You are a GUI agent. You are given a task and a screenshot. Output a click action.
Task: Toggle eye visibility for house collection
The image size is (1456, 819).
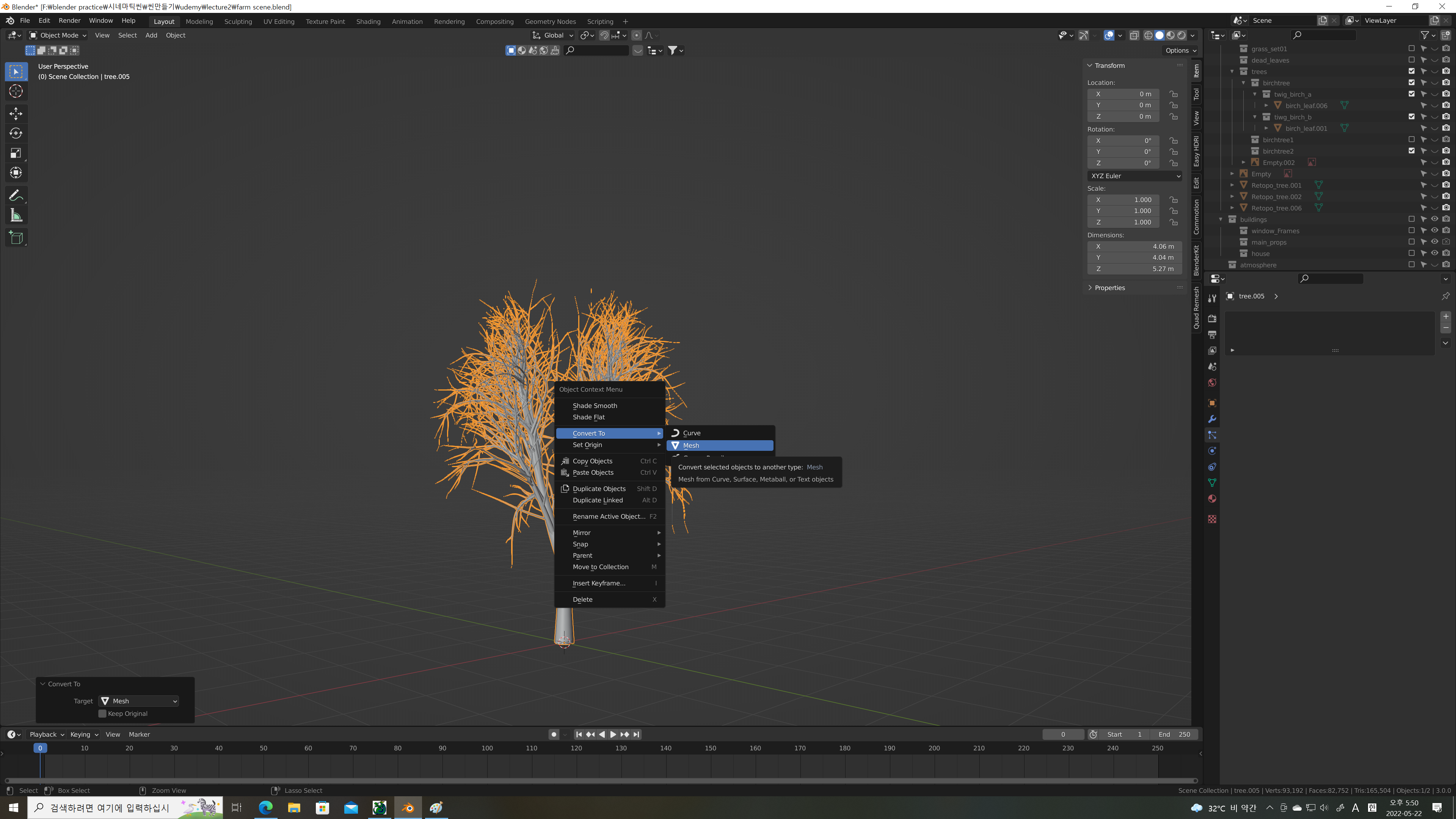(1434, 253)
